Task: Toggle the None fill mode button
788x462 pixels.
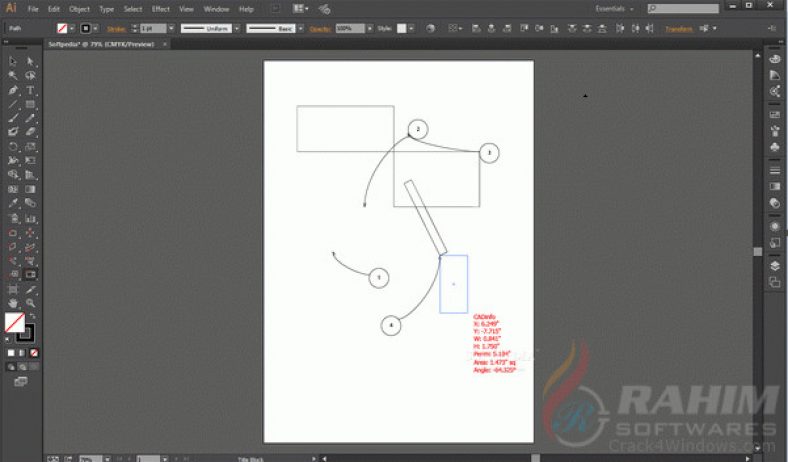Action: point(35,352)
